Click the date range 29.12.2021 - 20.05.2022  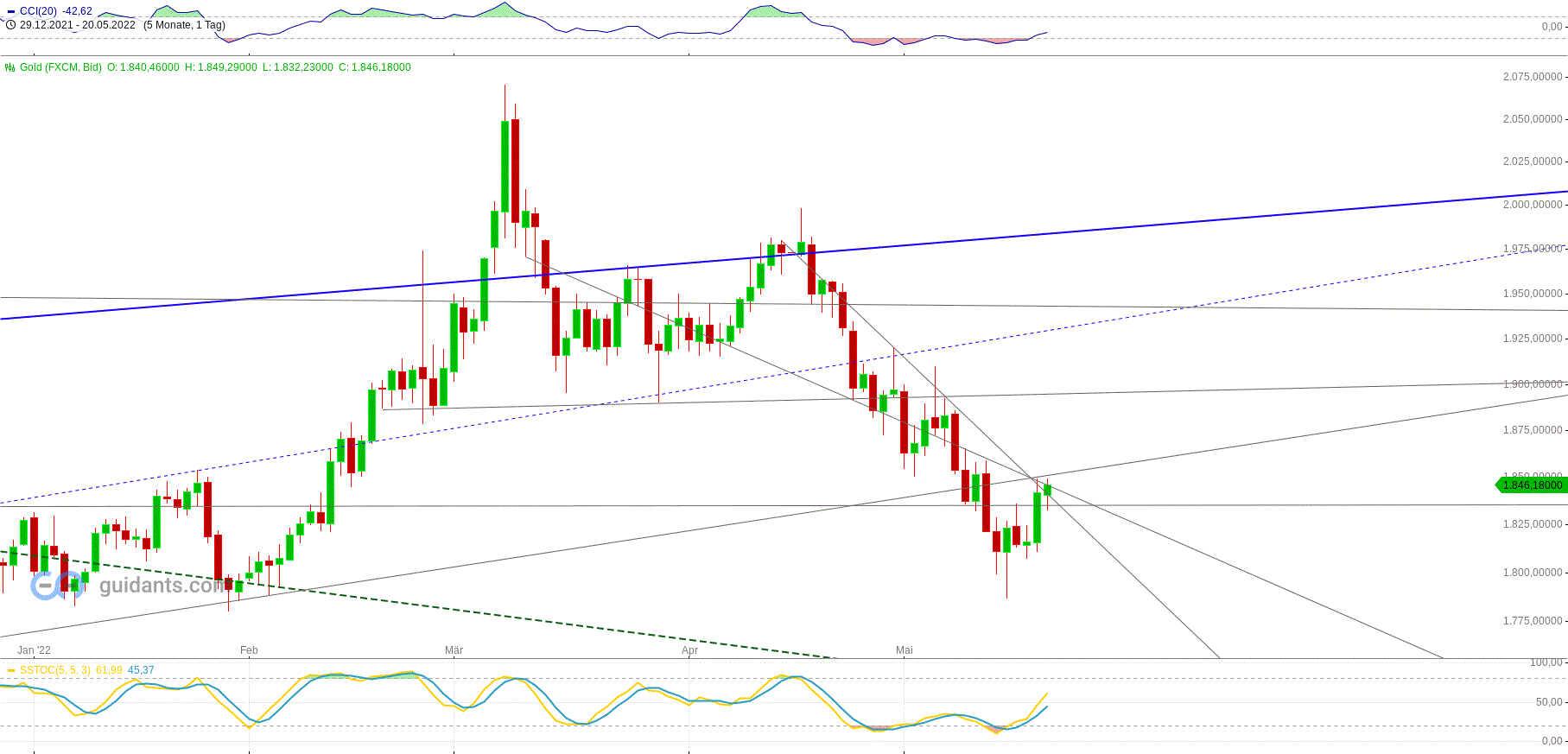(x=78, y=25)
